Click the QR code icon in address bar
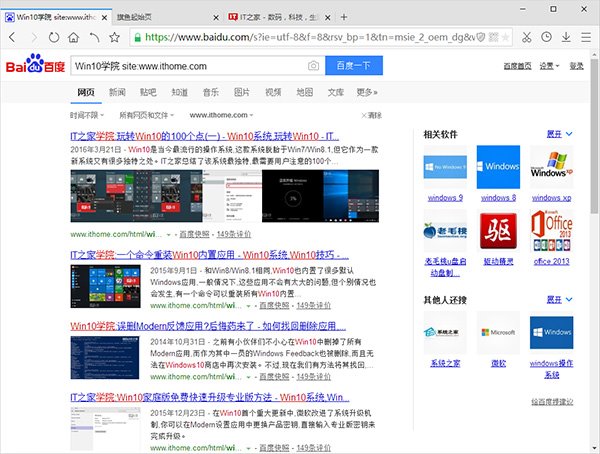Image resolution: width=600 pixels, height=454 pixels. (494, 37)
